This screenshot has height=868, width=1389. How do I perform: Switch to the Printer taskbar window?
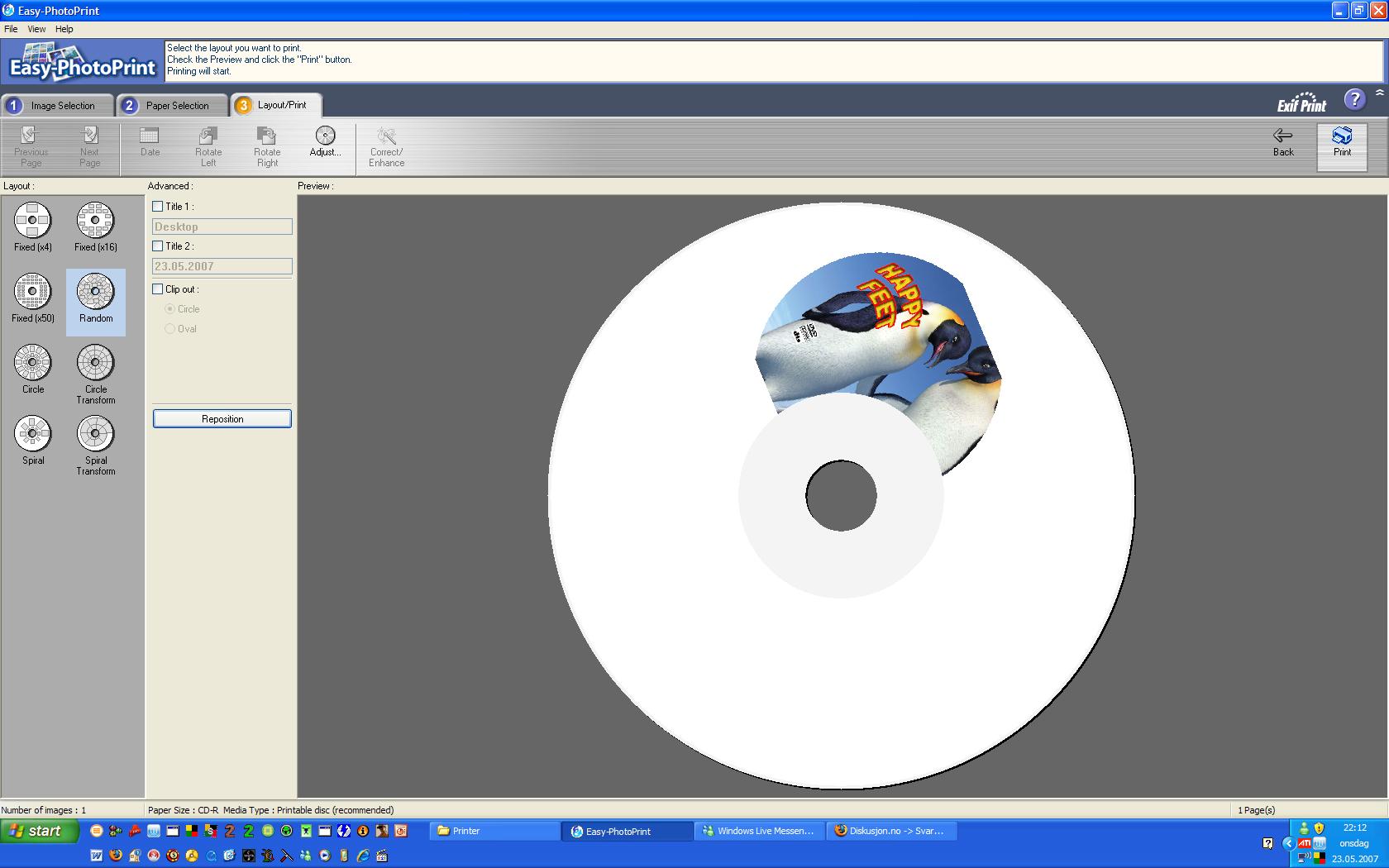(x=494, y=831)
